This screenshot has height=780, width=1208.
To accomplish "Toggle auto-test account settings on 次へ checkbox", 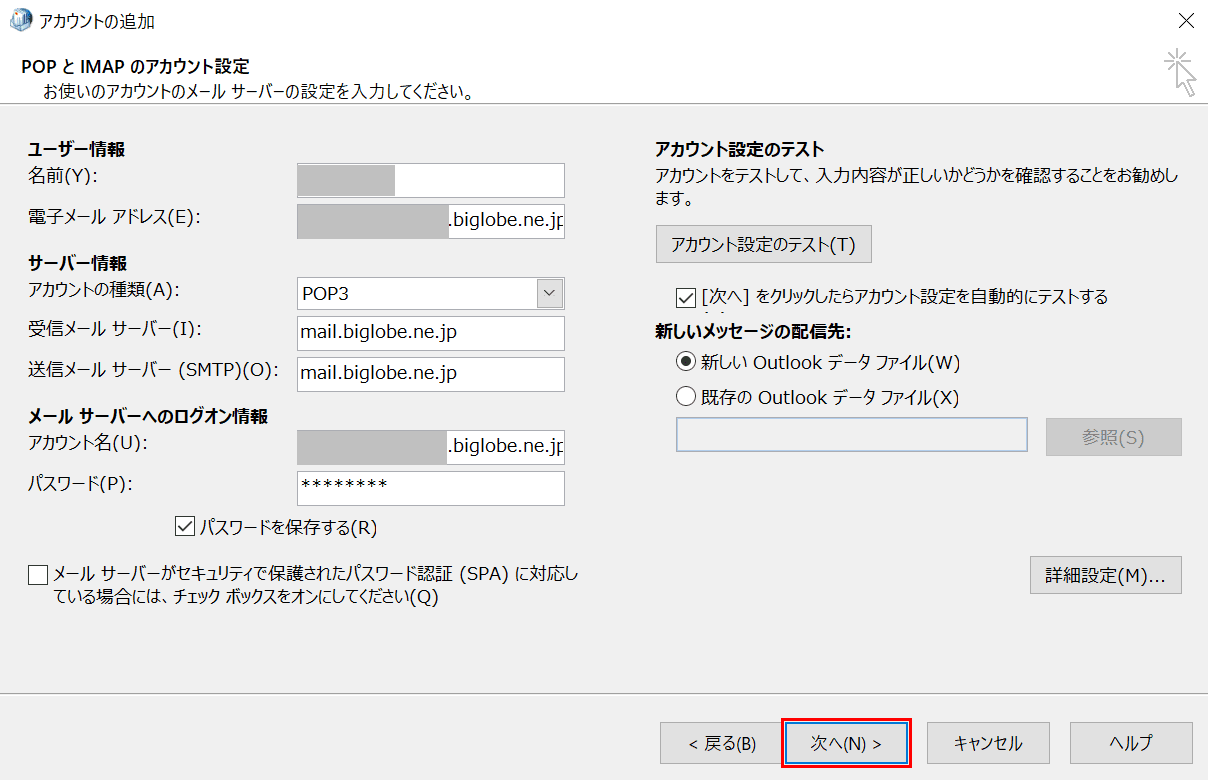I will [685, 297].
